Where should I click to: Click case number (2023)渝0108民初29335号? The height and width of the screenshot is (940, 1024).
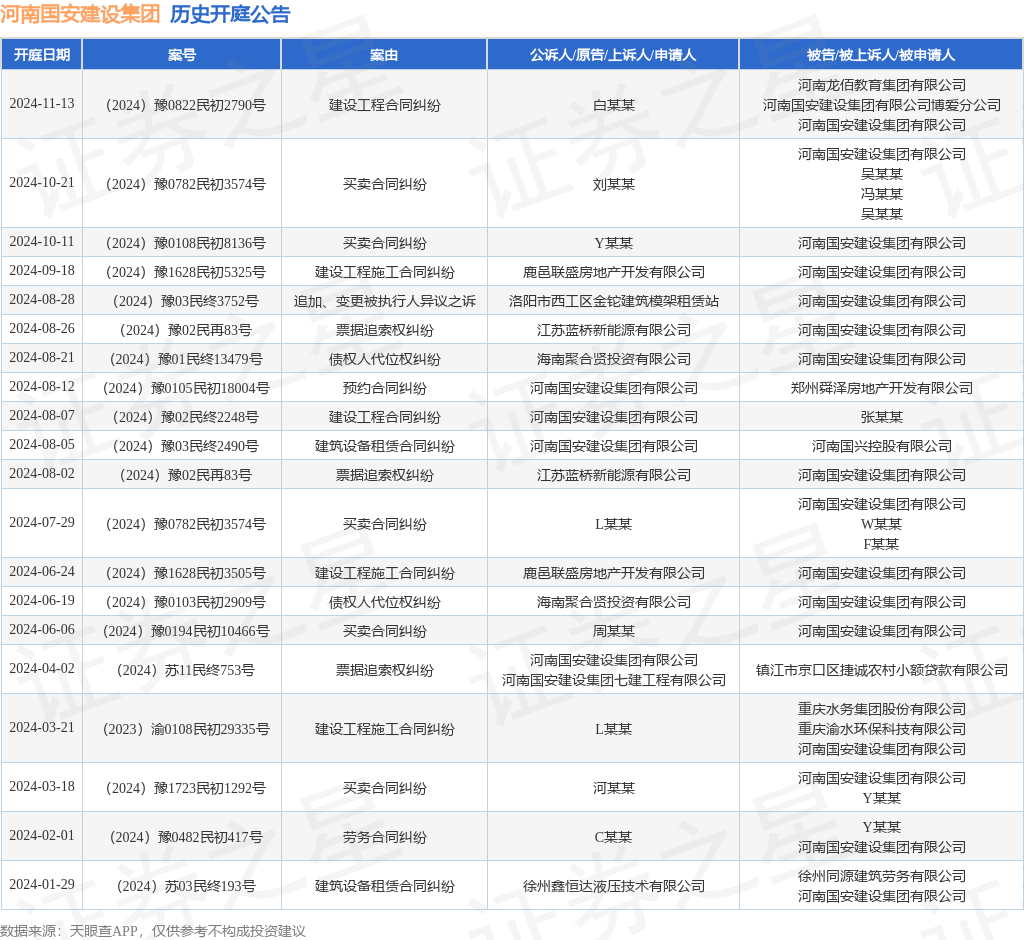[x=185, y=729]
